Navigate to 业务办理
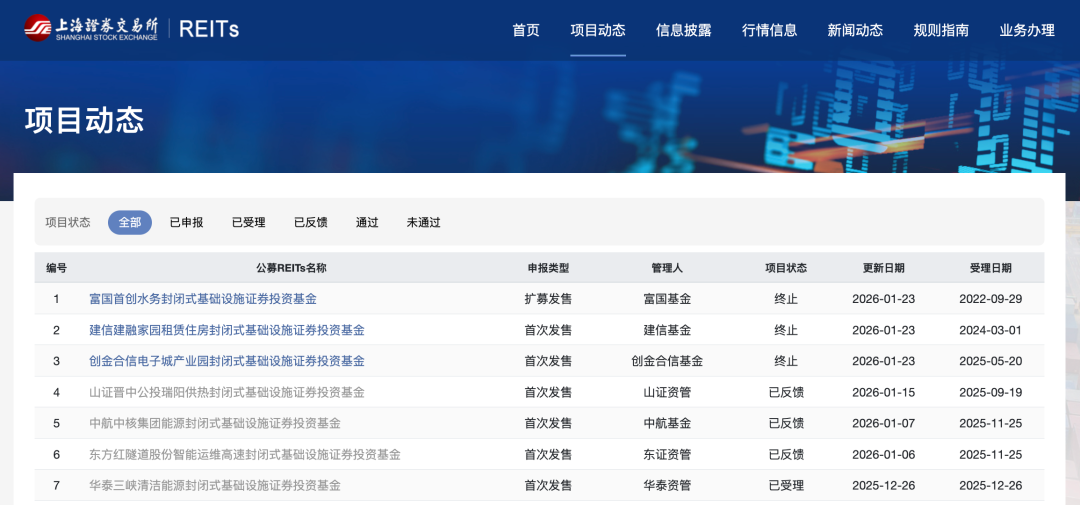1080x505 pixels. pos(1027,30)
